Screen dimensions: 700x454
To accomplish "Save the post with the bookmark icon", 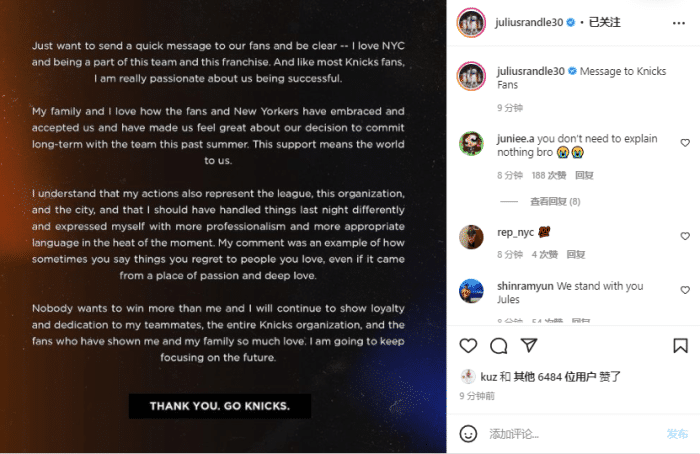I will tap(680, 346).
